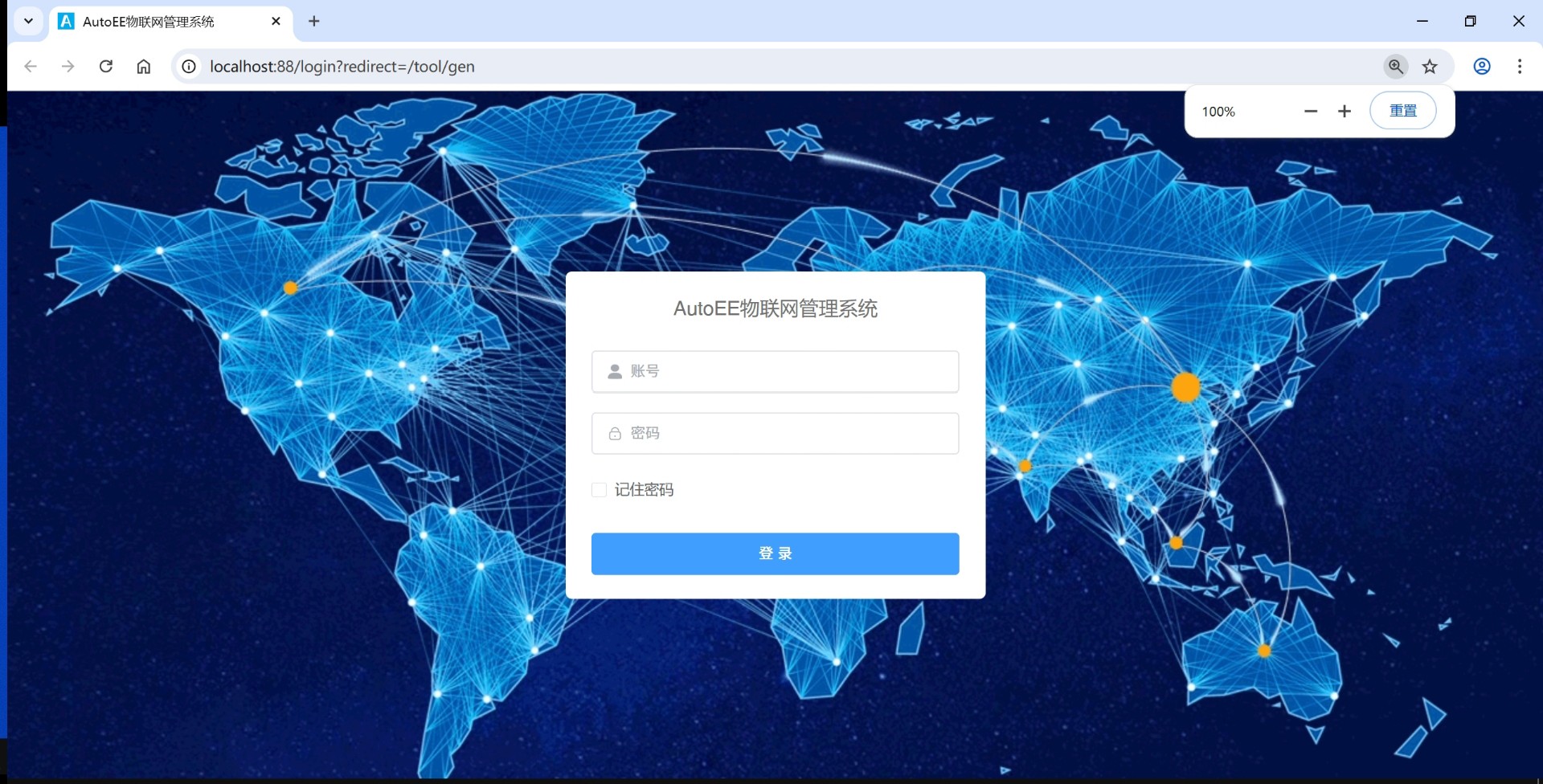This screenshot has height=784, width=1543.
Task: Click the 密码 password input field
Action: point(775,434)
